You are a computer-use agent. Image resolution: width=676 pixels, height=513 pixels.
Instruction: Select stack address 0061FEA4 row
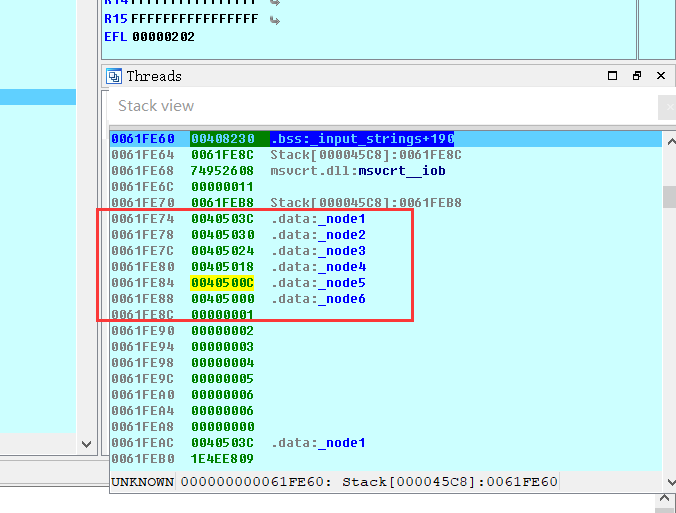pyautogui.click(x=385, y=411)
